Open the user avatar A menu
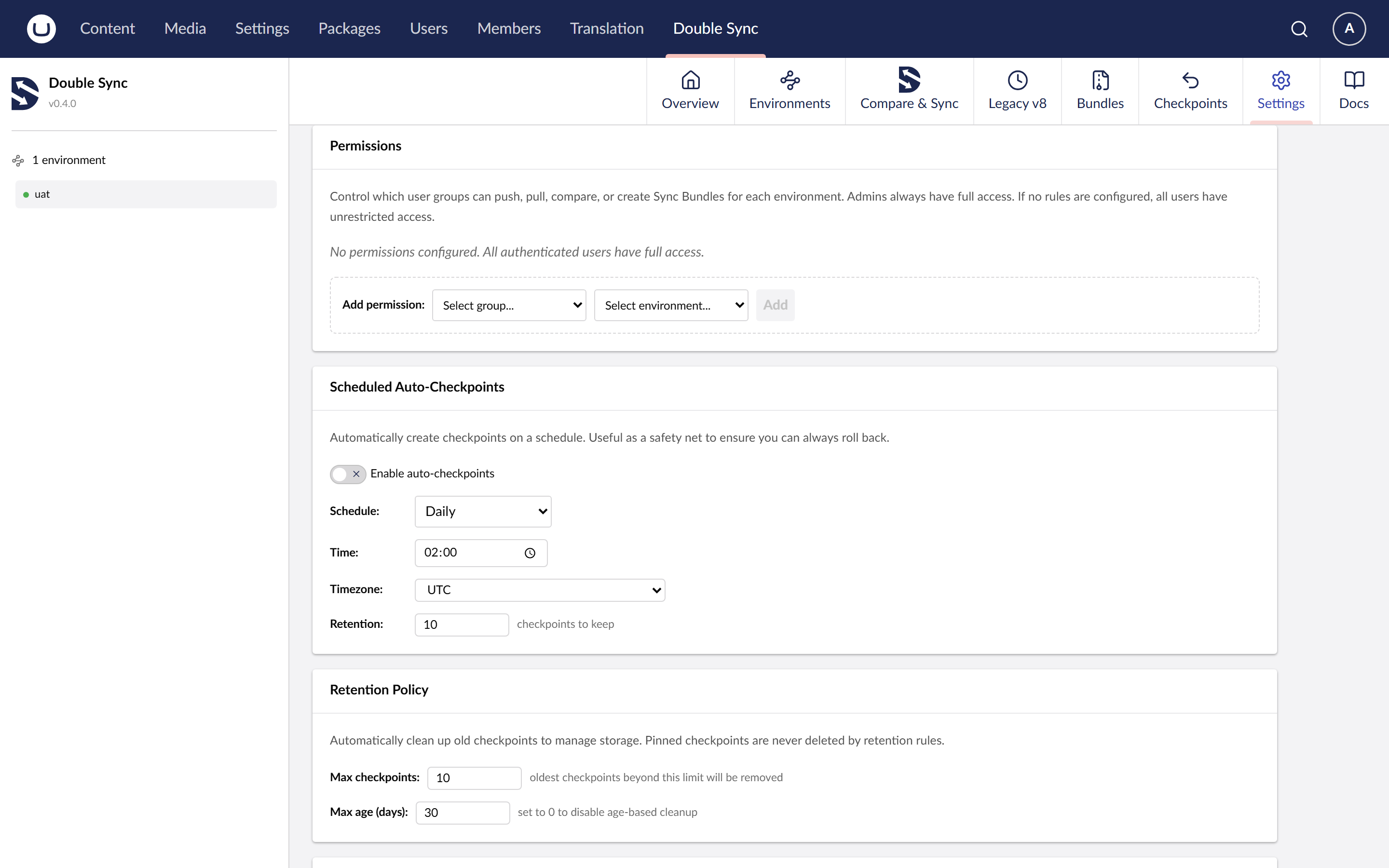1389x868 pixels. (x=1349, y=29)
